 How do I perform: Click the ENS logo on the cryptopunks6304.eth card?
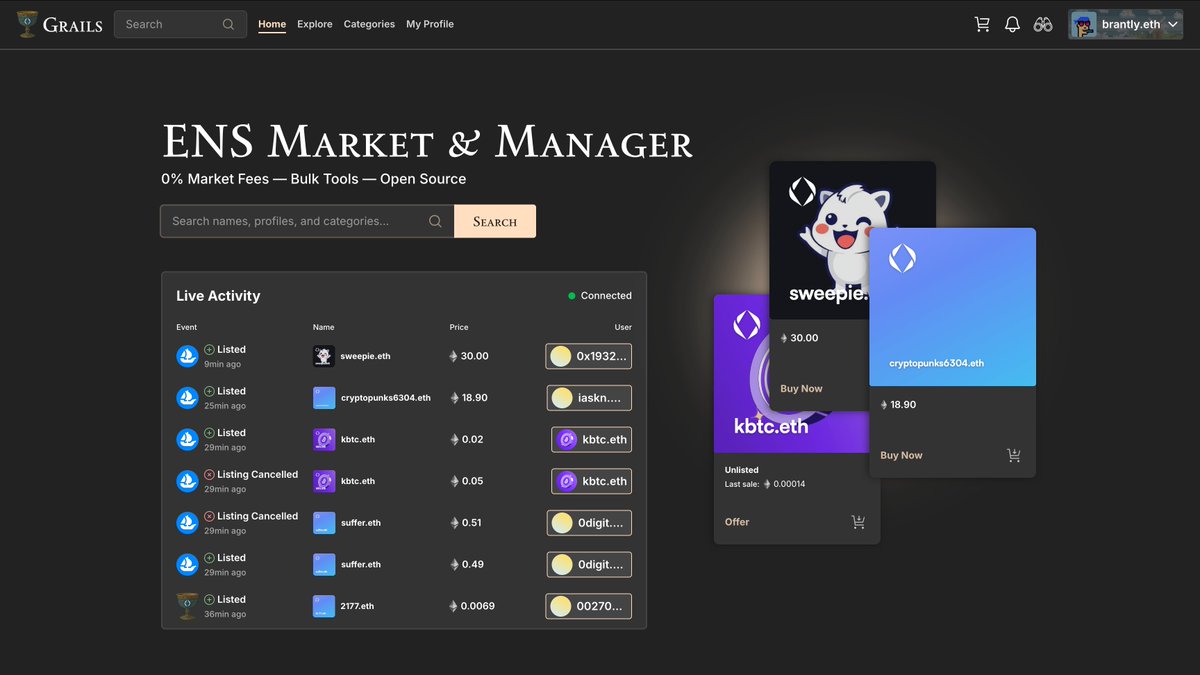point(902,258)
